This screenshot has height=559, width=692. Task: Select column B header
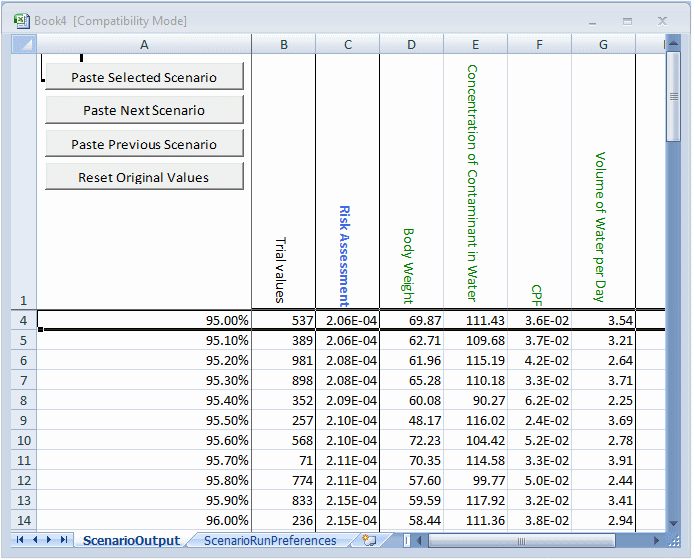pyautogui.click(x=283, y=44)
